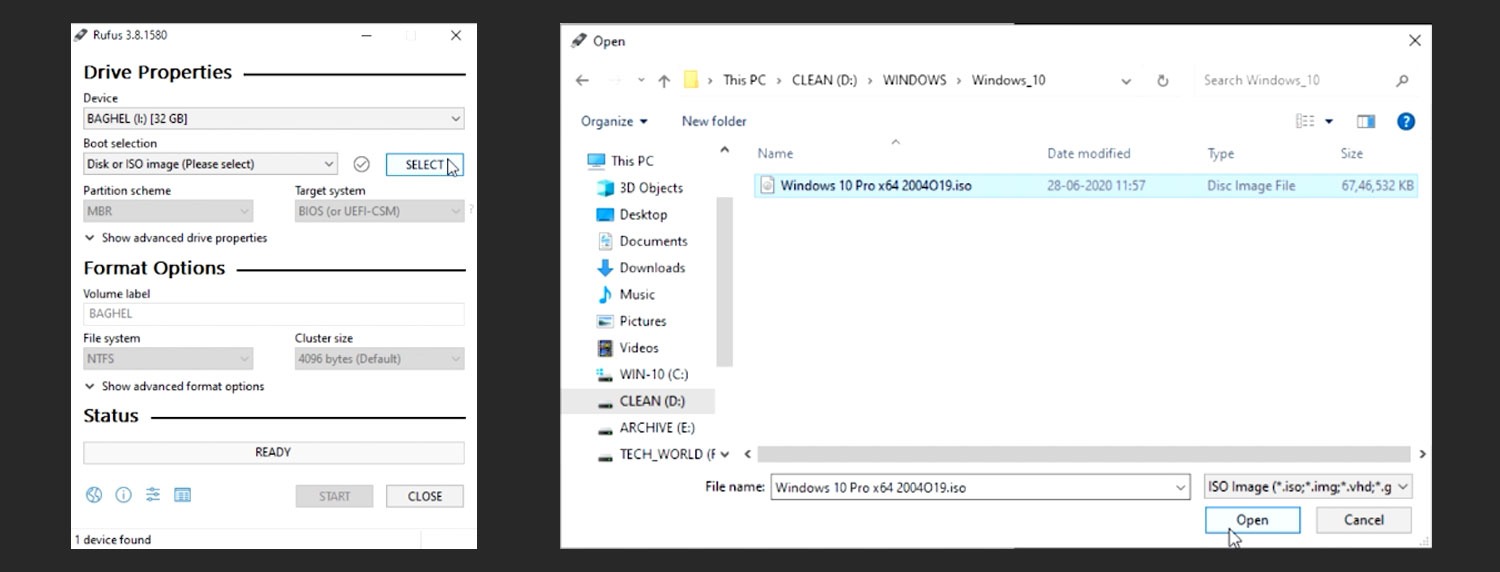This screenshot has height=572, width=1500.
Task: Click the folder icon in address bar
Action: pyautogui.click(x=690, y=80)
